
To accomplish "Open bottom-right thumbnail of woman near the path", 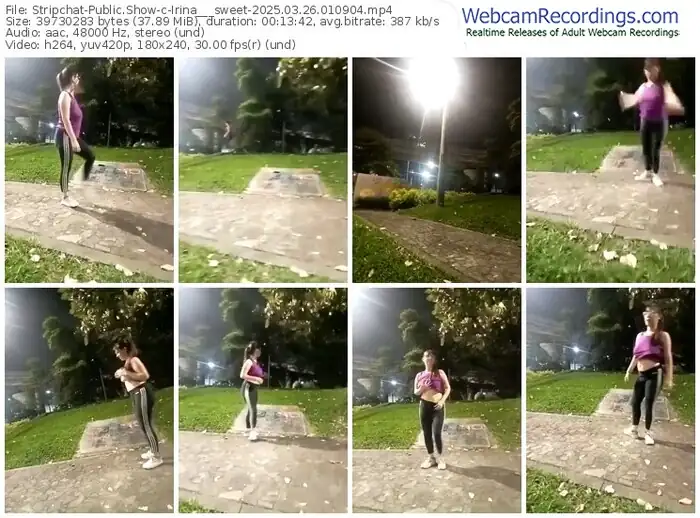I will coord(610,400).
